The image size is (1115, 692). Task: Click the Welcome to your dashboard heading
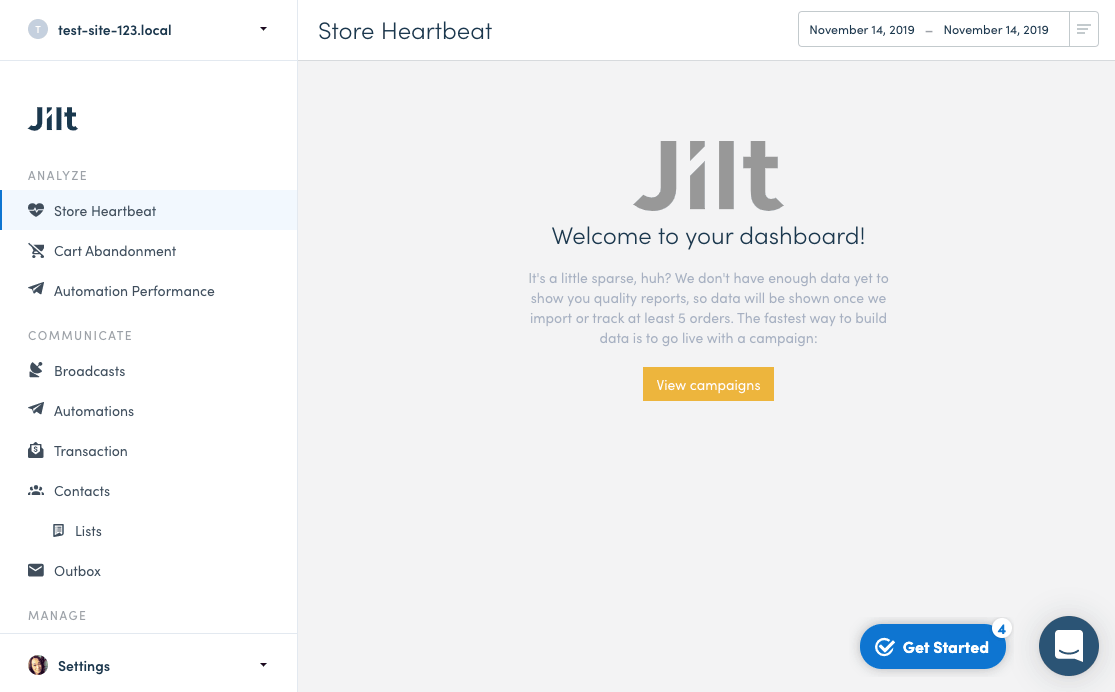(708, 235)
